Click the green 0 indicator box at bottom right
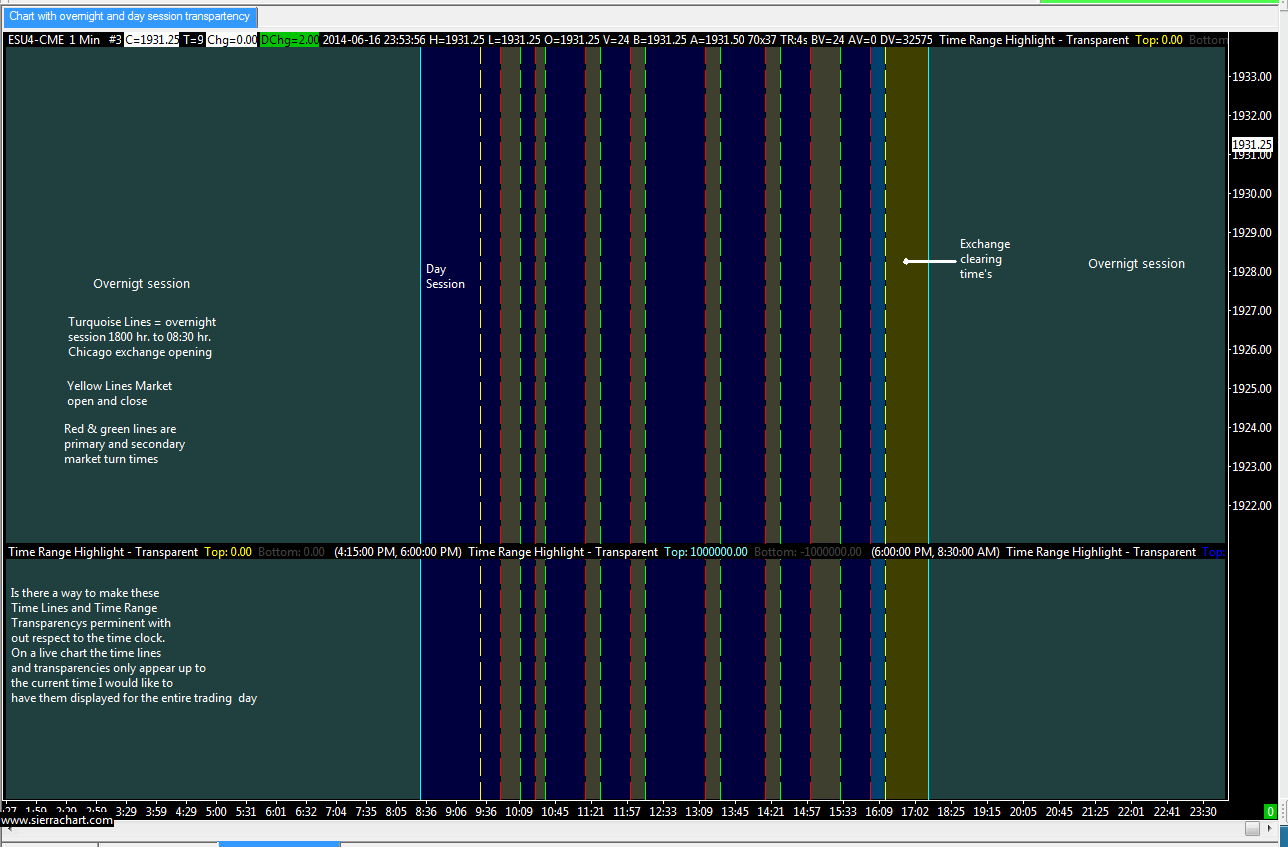 (1270, 812)
